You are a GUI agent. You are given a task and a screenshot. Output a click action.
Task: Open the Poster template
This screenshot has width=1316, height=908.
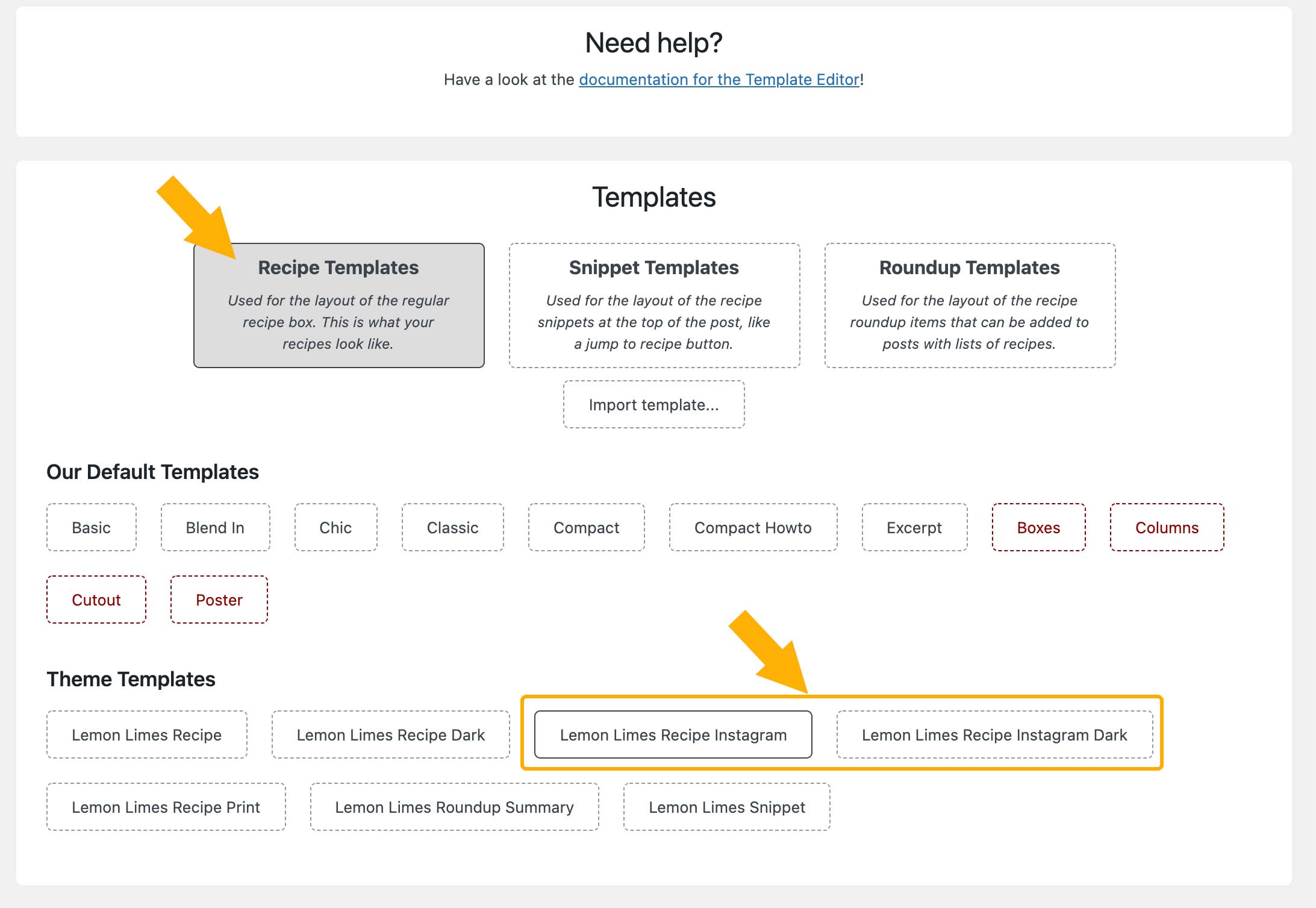219,600
